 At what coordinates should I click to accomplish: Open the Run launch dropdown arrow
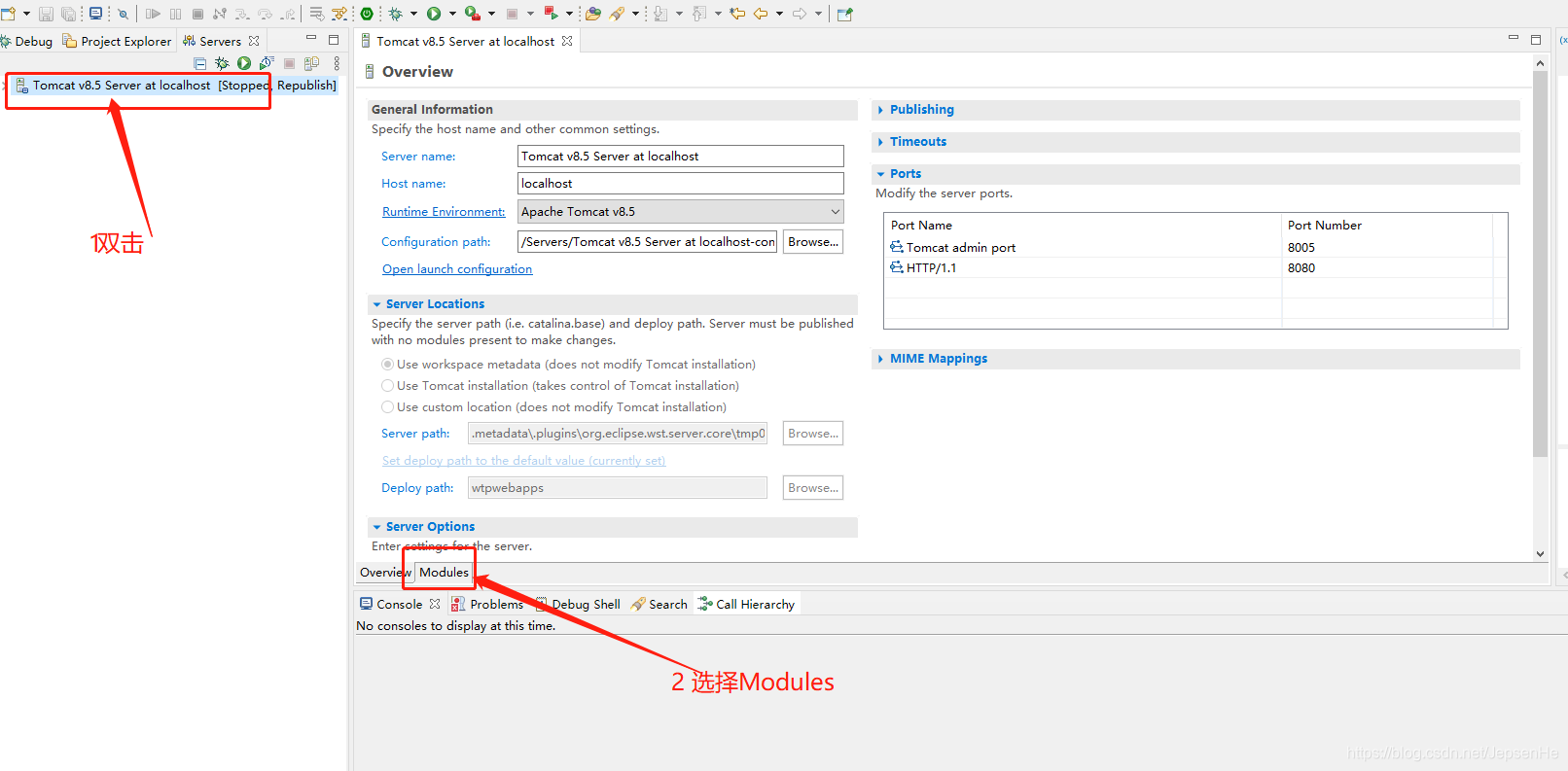(x=452, y=14)
